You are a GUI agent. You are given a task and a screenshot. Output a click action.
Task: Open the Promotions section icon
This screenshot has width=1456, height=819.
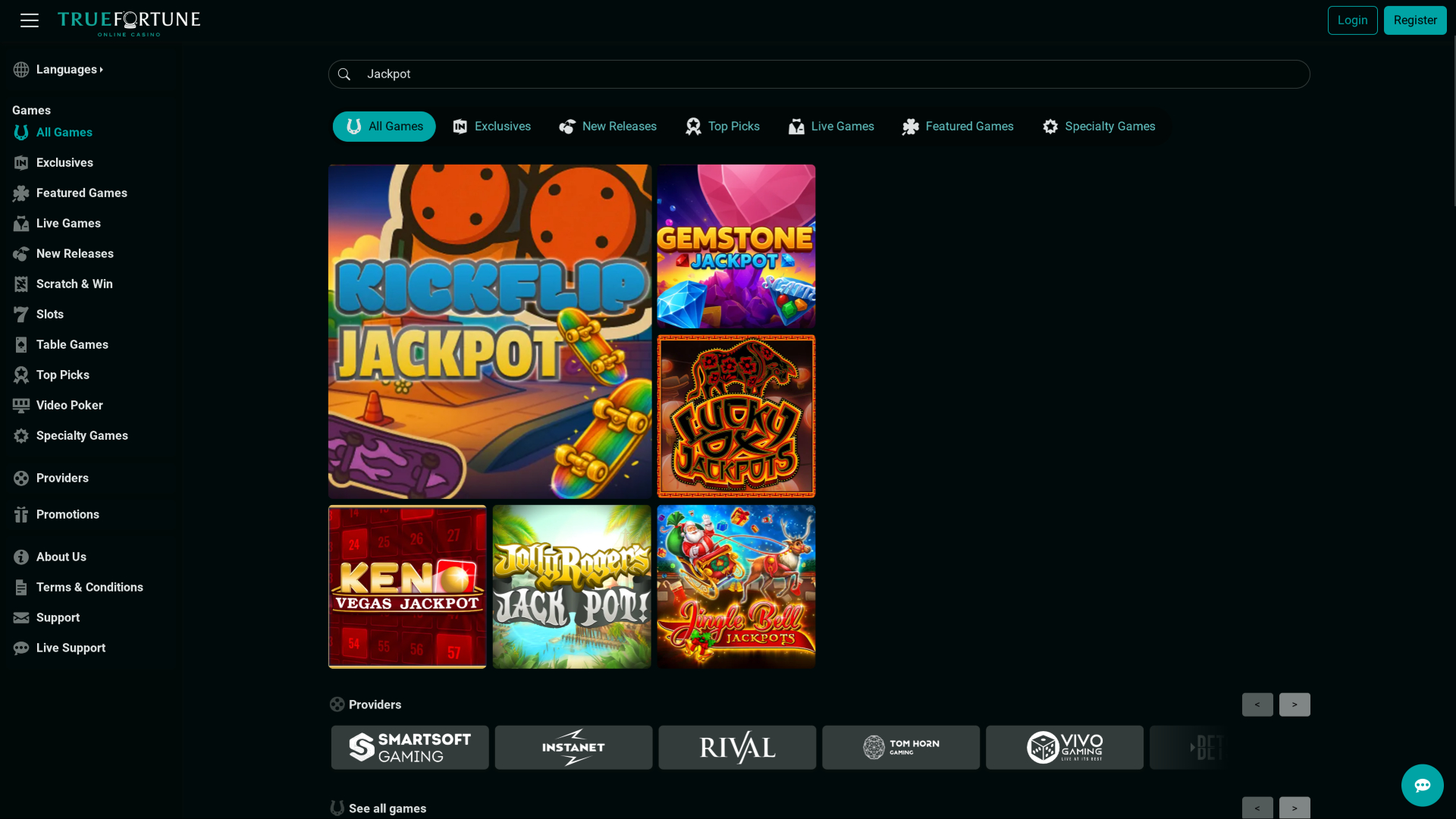pyautogui.click(x=20, y=514)
